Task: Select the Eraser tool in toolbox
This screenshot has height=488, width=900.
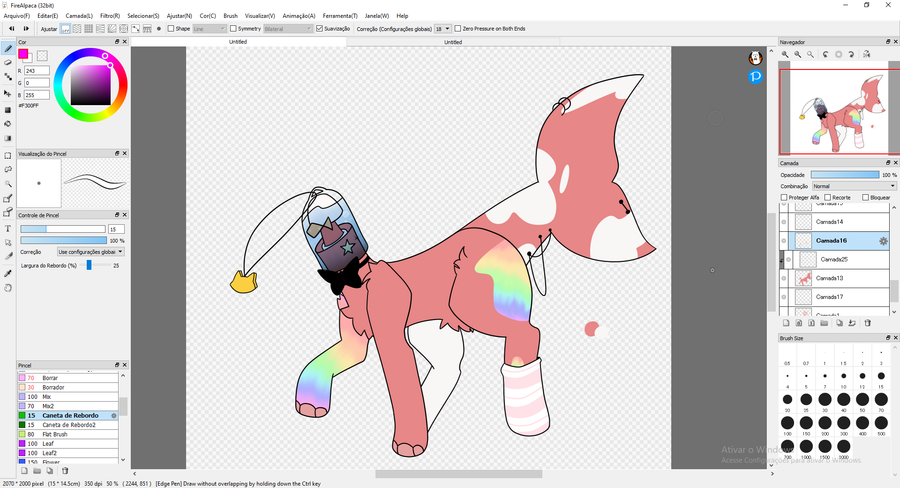Action: click(x=8, y=63)
